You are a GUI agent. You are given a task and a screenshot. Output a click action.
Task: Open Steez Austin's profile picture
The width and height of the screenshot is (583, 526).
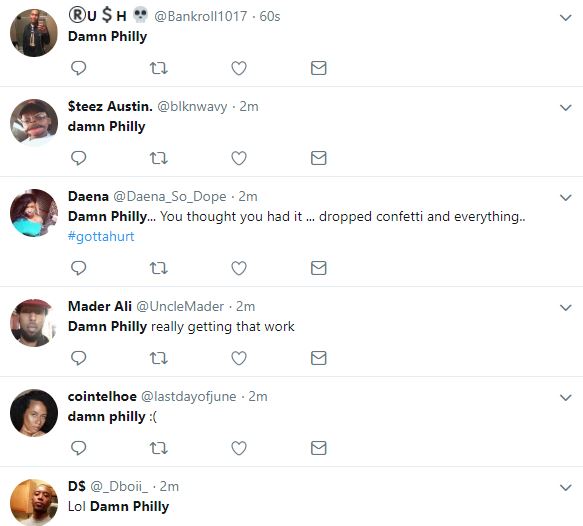(x=34, y=122)
